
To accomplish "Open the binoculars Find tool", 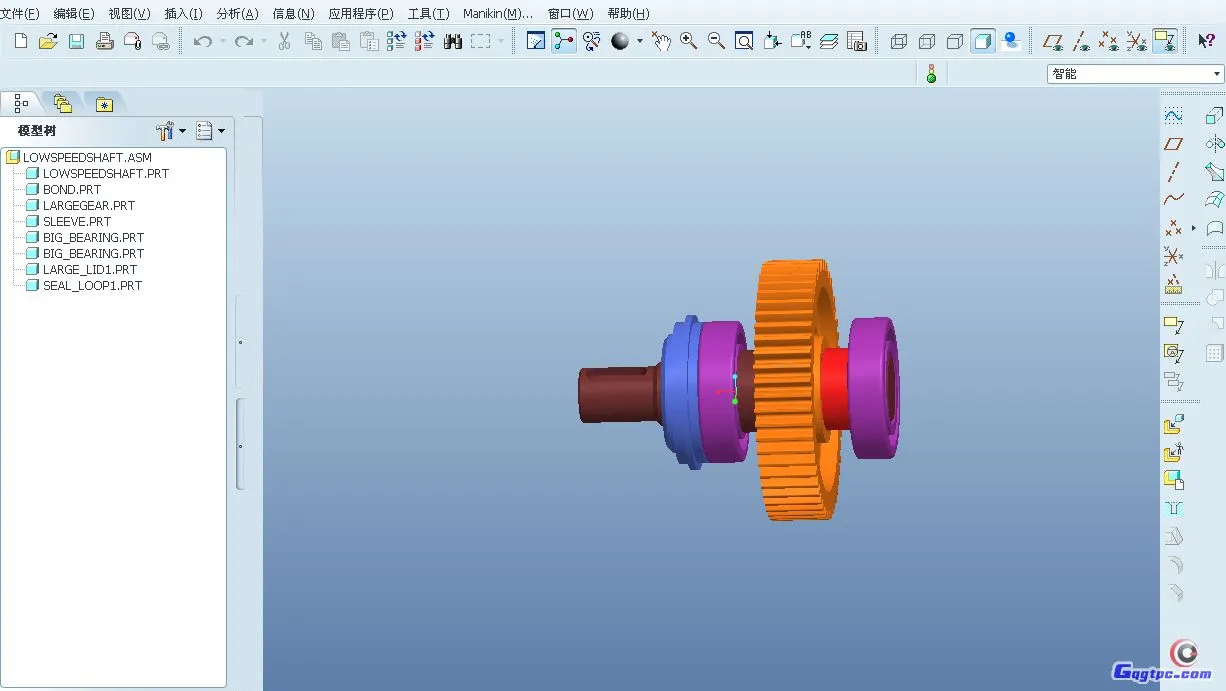I will tap(452, 41).
